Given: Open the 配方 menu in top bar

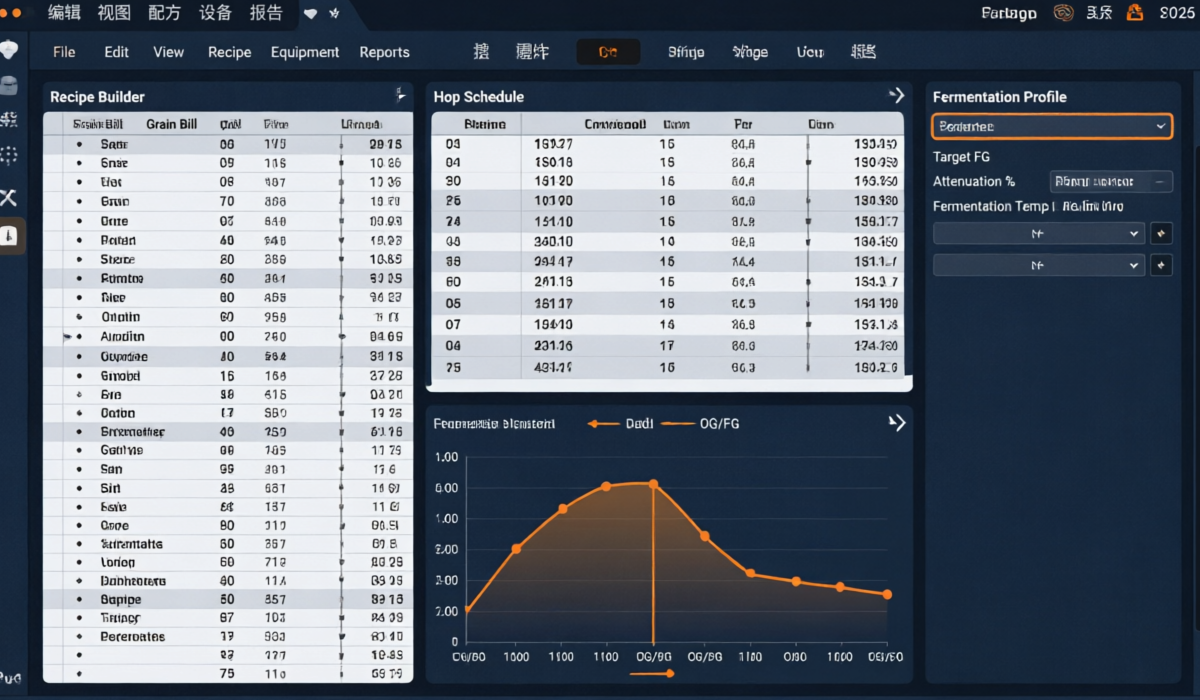Looking at the screenshot, I should tap(164, 13).
